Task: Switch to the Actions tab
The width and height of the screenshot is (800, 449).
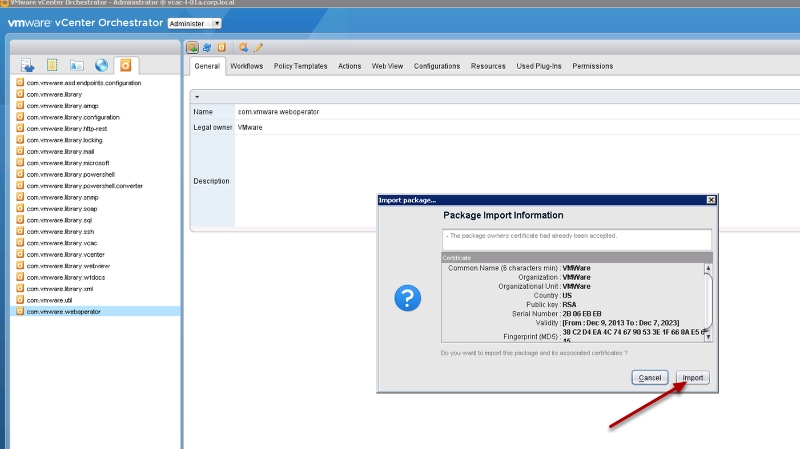Action: pos(349,66)
